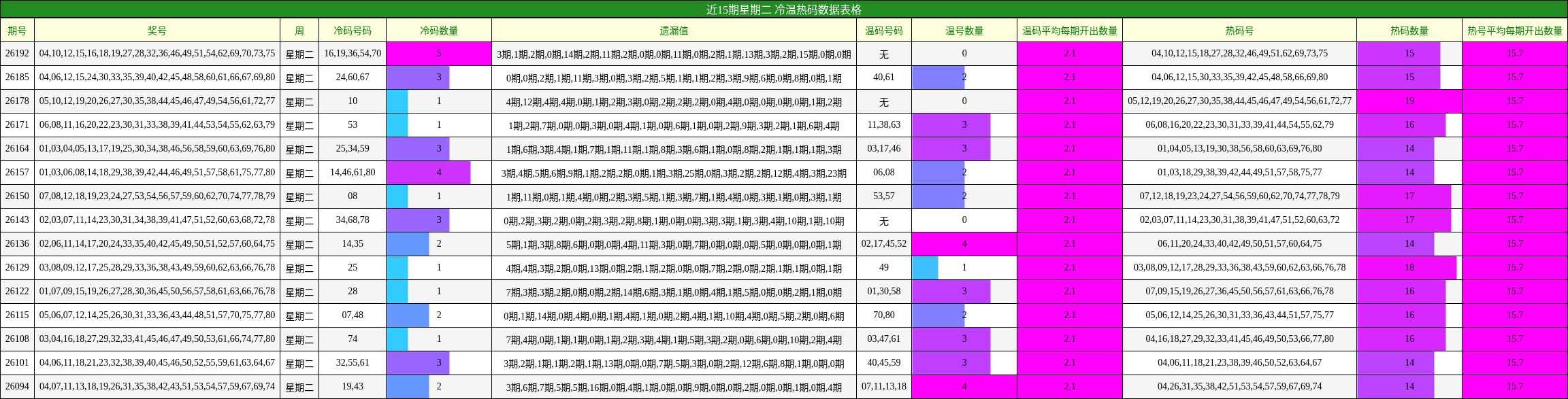Click cold codes cell 16,19,36,54,70
The width and height of the screenshot is (1568, 399).
click(353, 54)
